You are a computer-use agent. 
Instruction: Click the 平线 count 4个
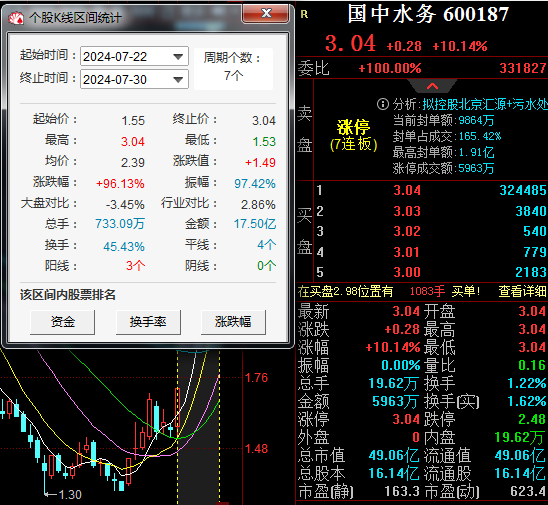(266, 245)
